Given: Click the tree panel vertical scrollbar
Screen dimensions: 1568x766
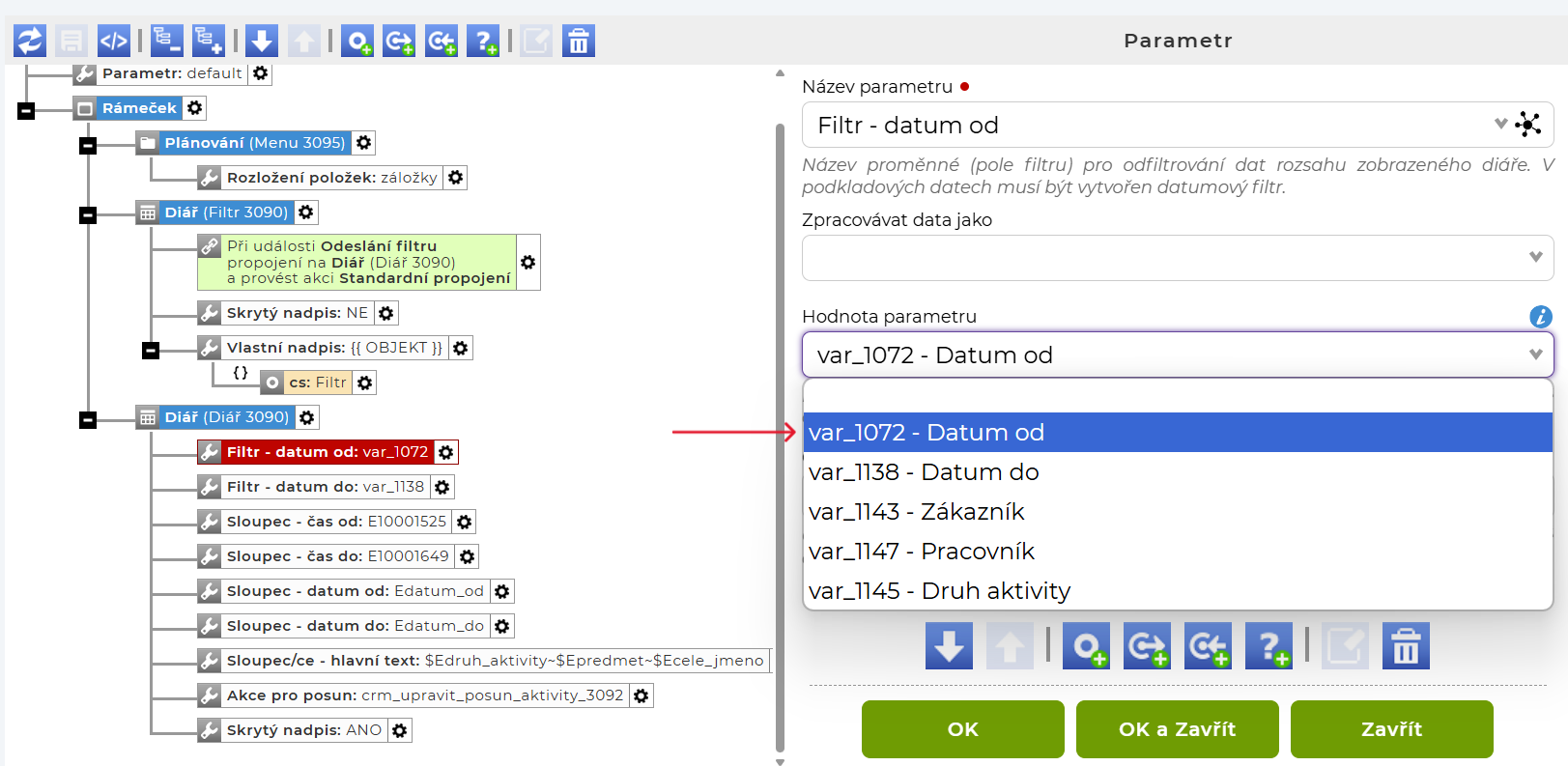Looking at the screenshot, I should point(780,435).
